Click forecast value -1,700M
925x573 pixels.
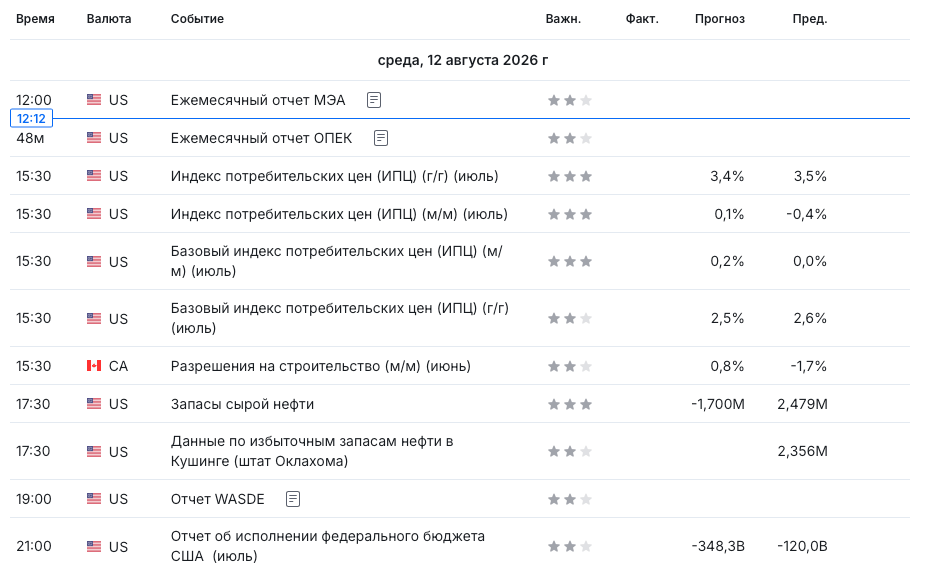pyautogui.click(x=718, y=404)
